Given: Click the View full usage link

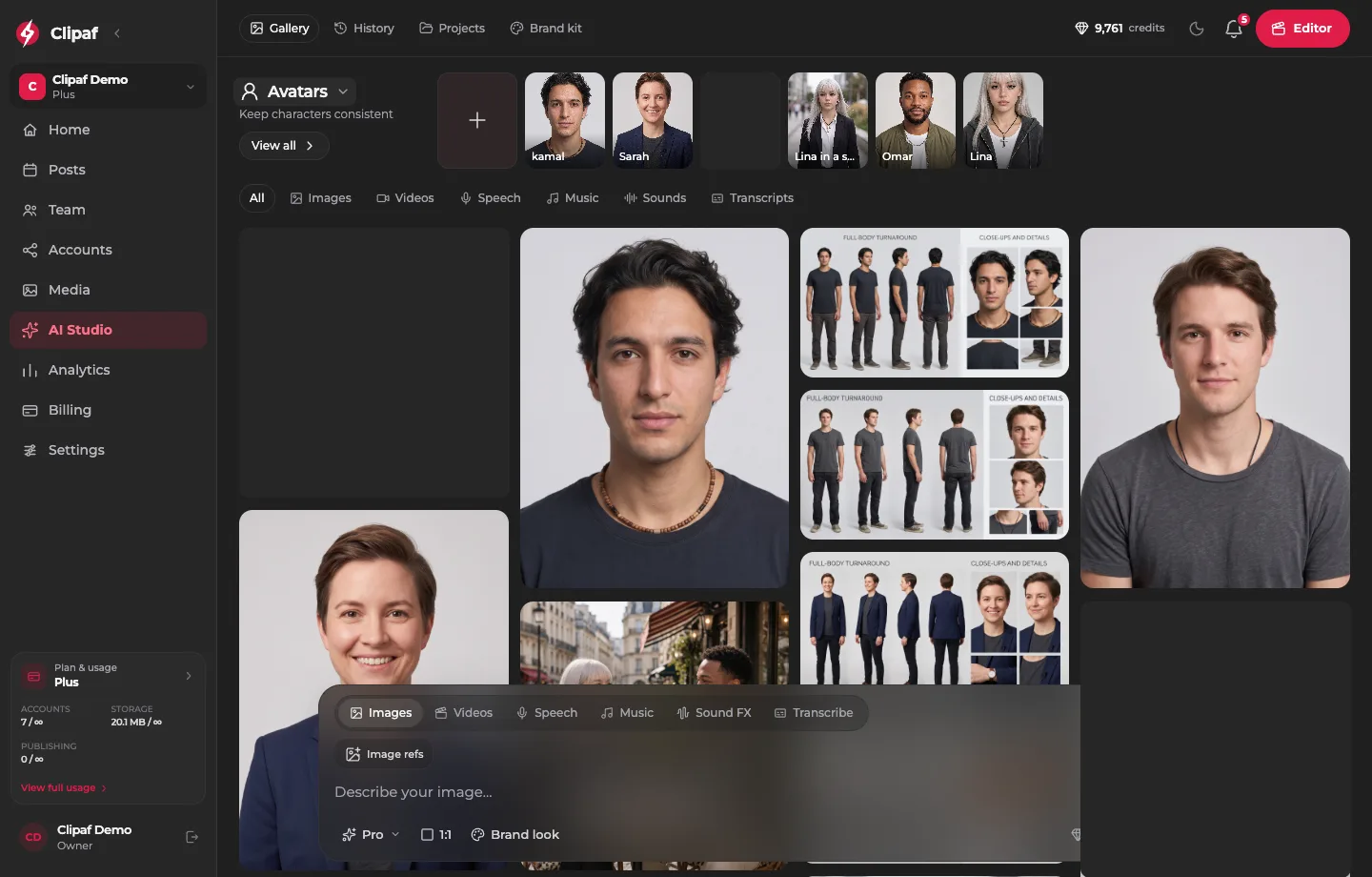Looking at the screenshot, I should (x=64, y=788).
